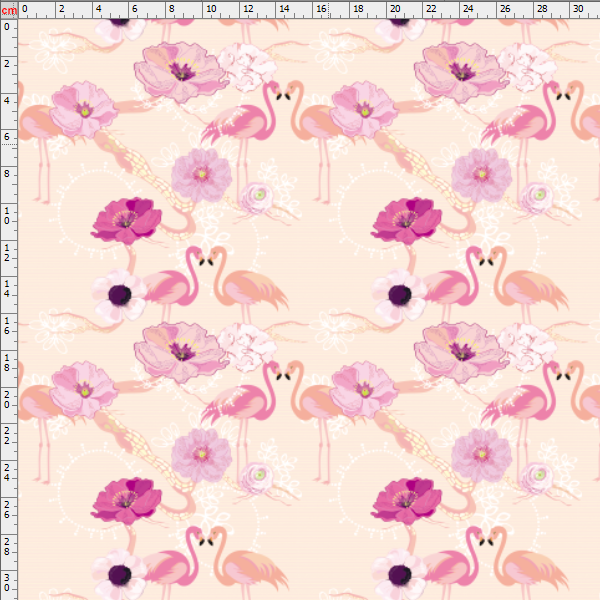
Task: Click the 30 mark on the vertical ruler
Action: pos(7,583)
